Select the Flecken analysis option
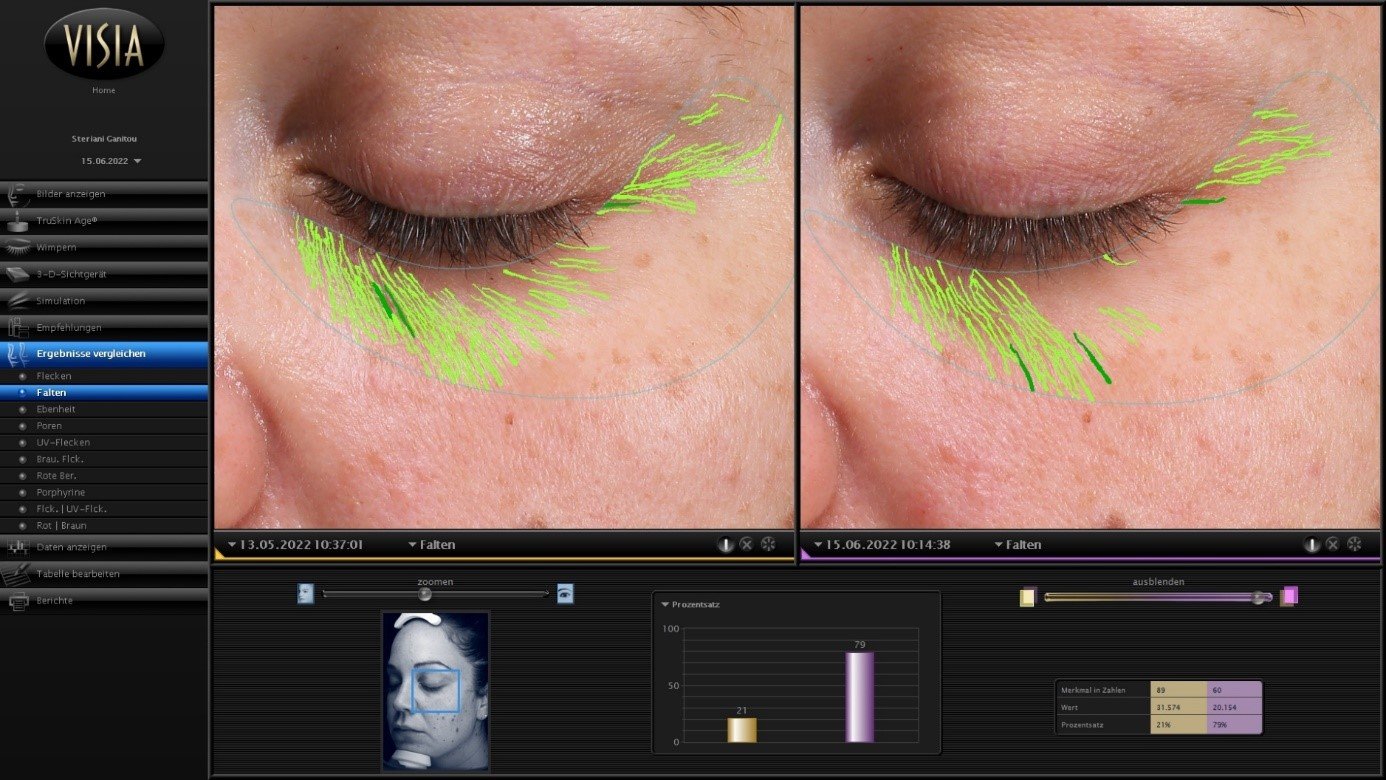Image resolution: width=1386 pixels, height=780 pixels. [54, 376]
